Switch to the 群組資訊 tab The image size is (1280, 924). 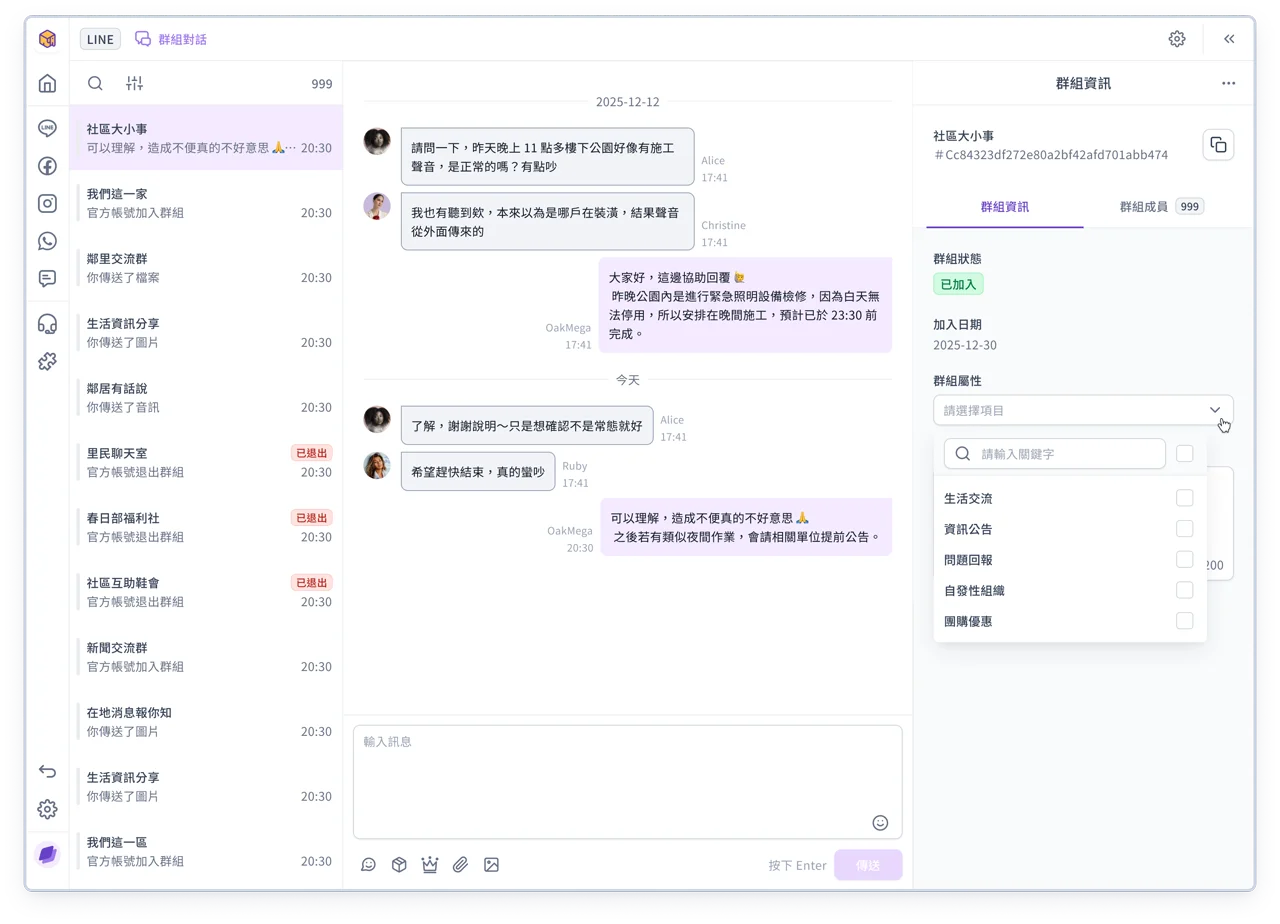1005,207
